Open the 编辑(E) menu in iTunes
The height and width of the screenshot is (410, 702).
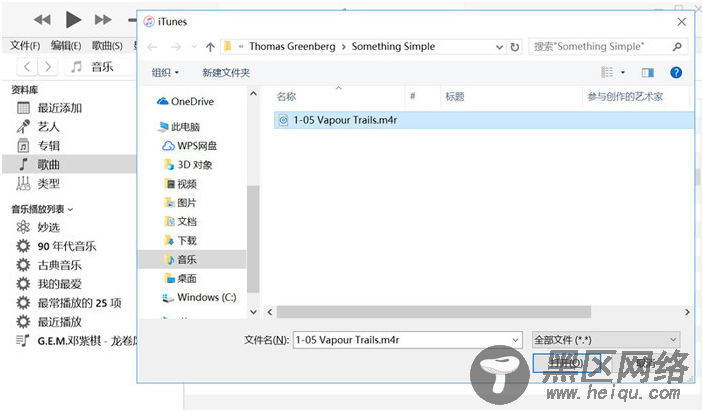click(66, 45)
